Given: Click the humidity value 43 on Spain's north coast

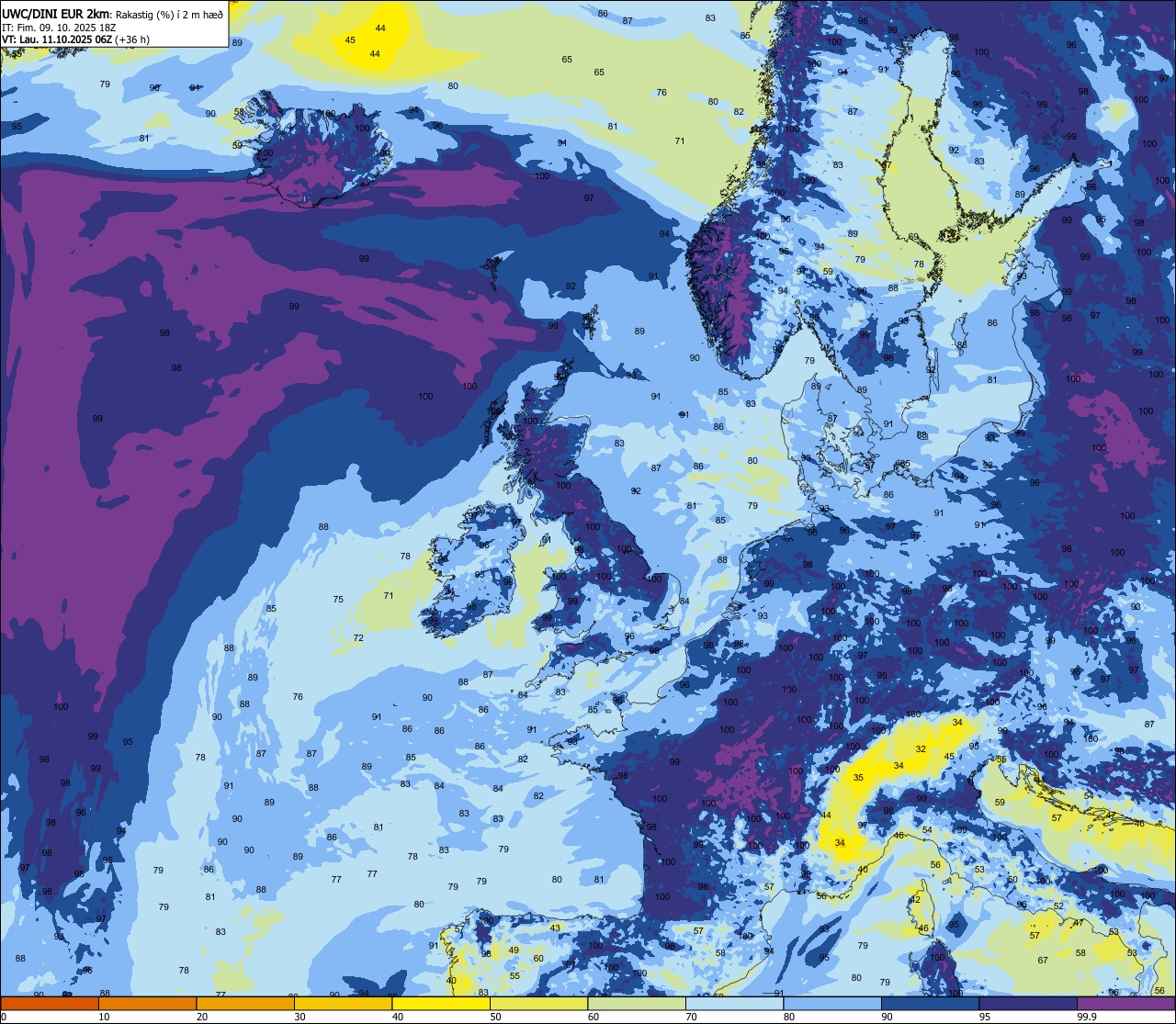Looking at the screenshot, I should coord(555,928).
